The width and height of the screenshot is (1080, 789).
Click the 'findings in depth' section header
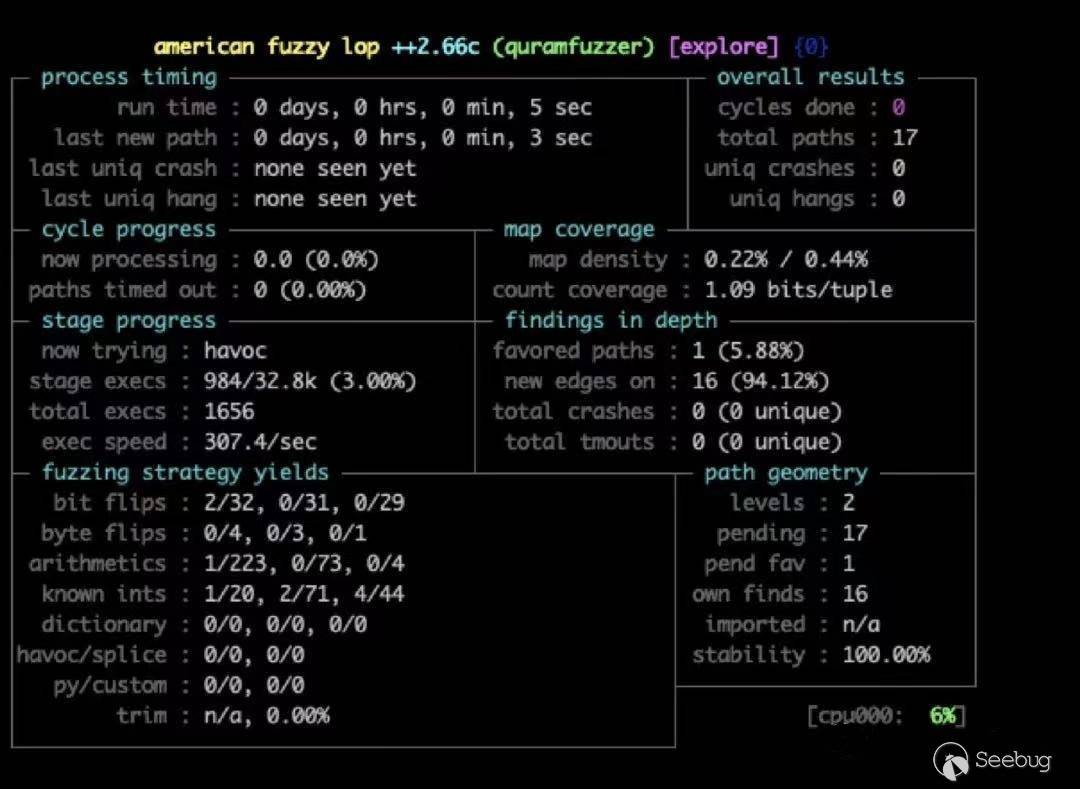click(x=611, y=320)
